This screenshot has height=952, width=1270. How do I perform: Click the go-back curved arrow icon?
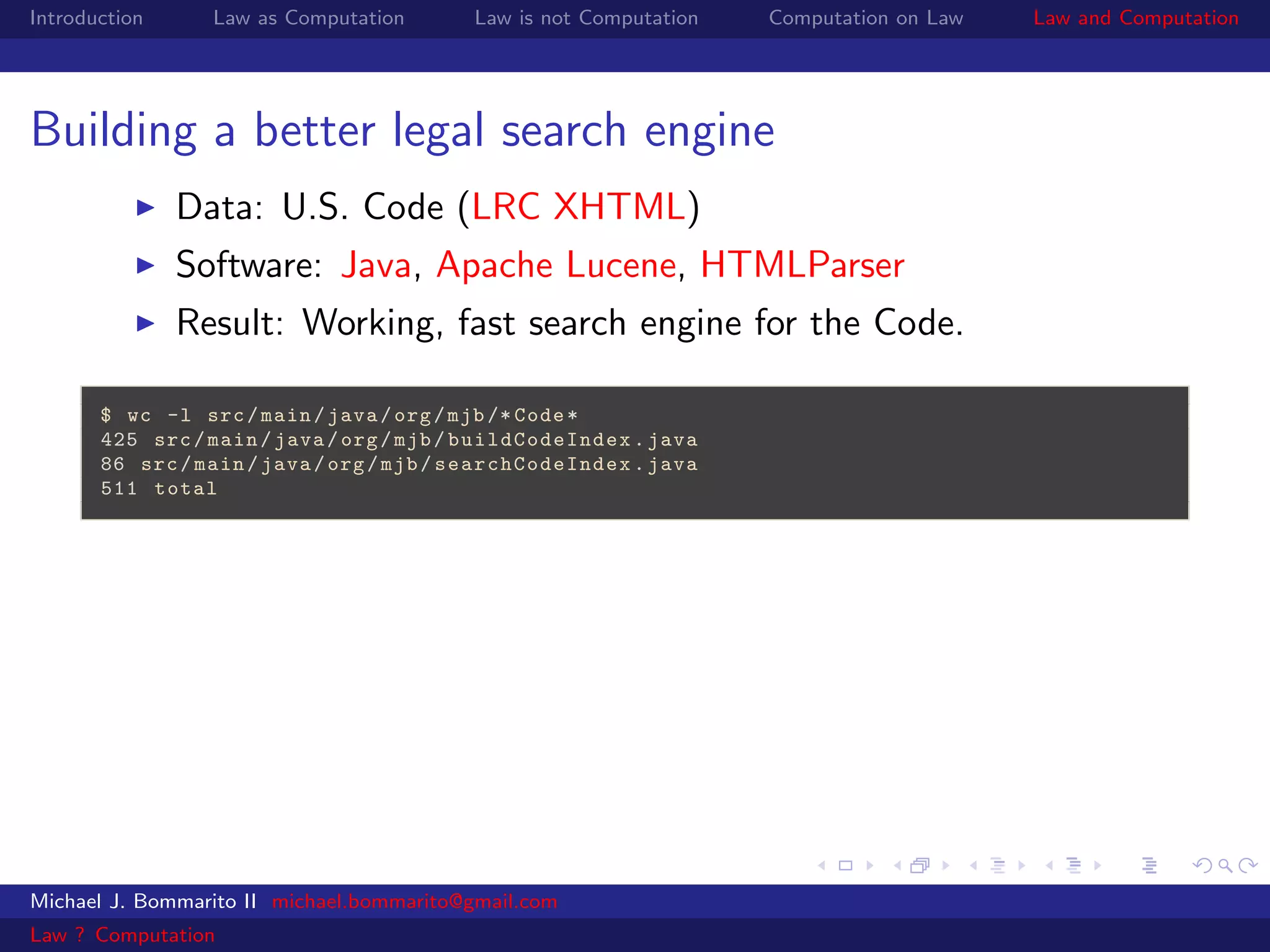point(1202,865)
